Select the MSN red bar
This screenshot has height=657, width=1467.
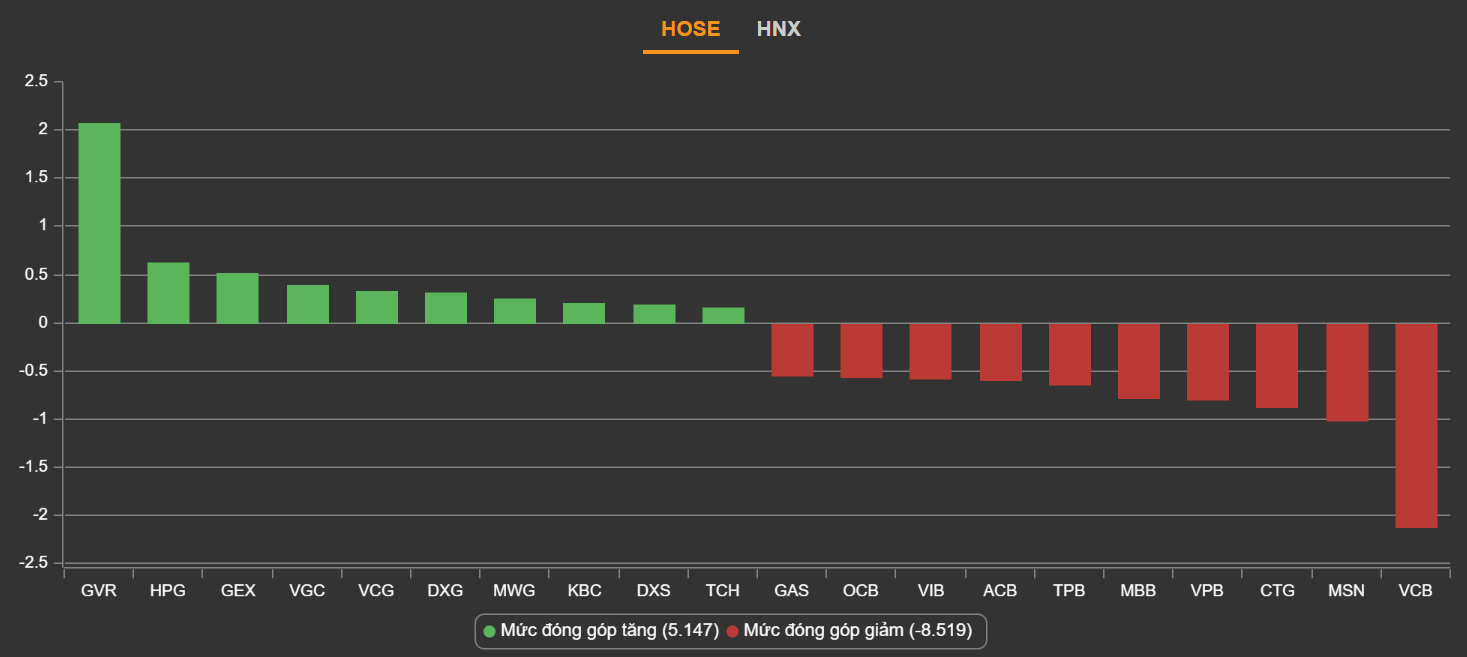point(1347,372)
